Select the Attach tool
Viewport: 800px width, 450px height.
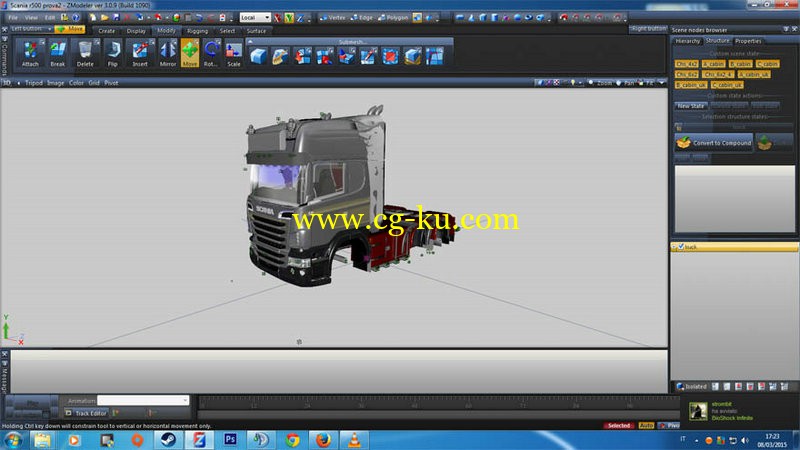(30, 54)
